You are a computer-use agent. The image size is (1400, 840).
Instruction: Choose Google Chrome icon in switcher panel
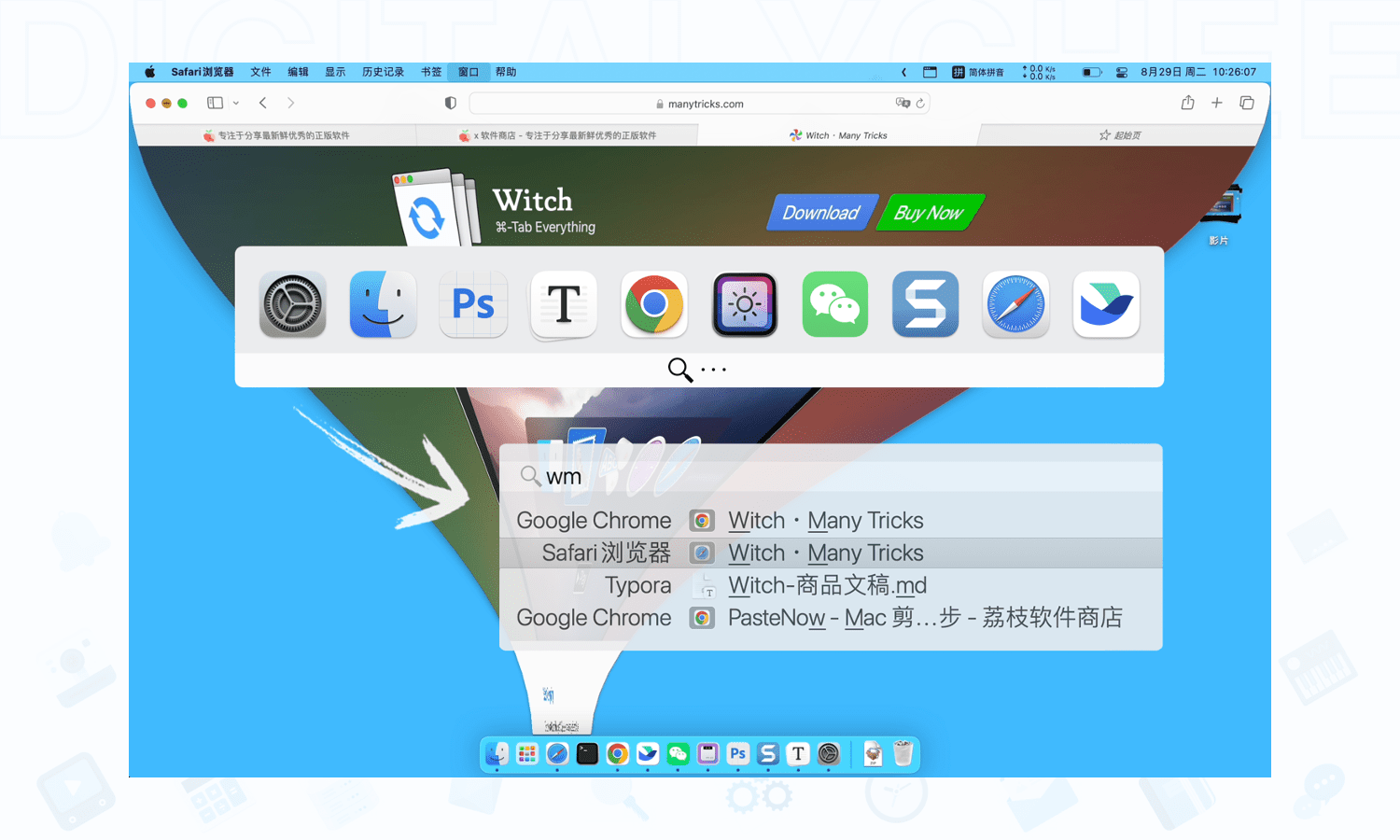point(654,304)
